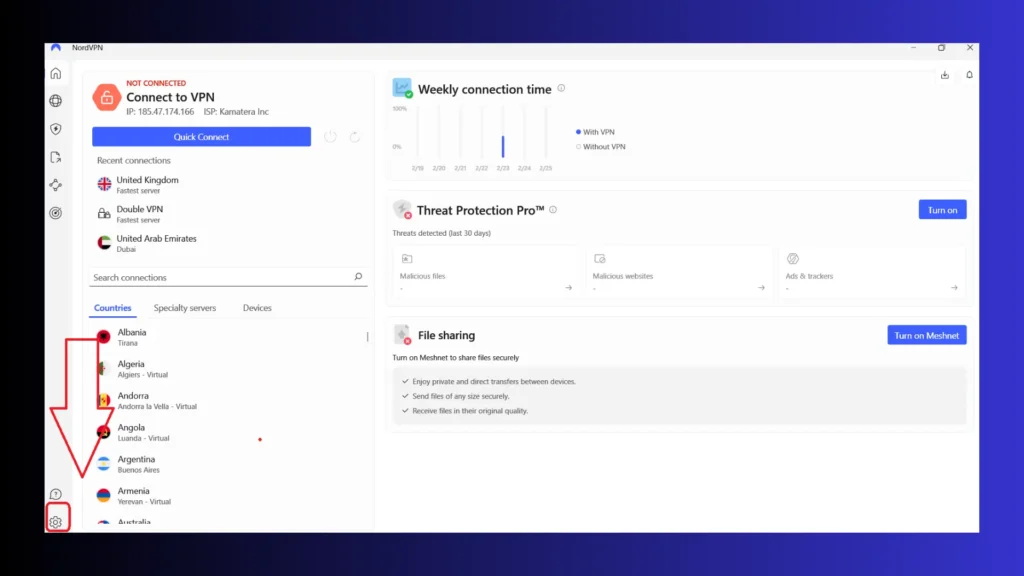Open the help question-mark icon in sidebar

pos(56,494)
